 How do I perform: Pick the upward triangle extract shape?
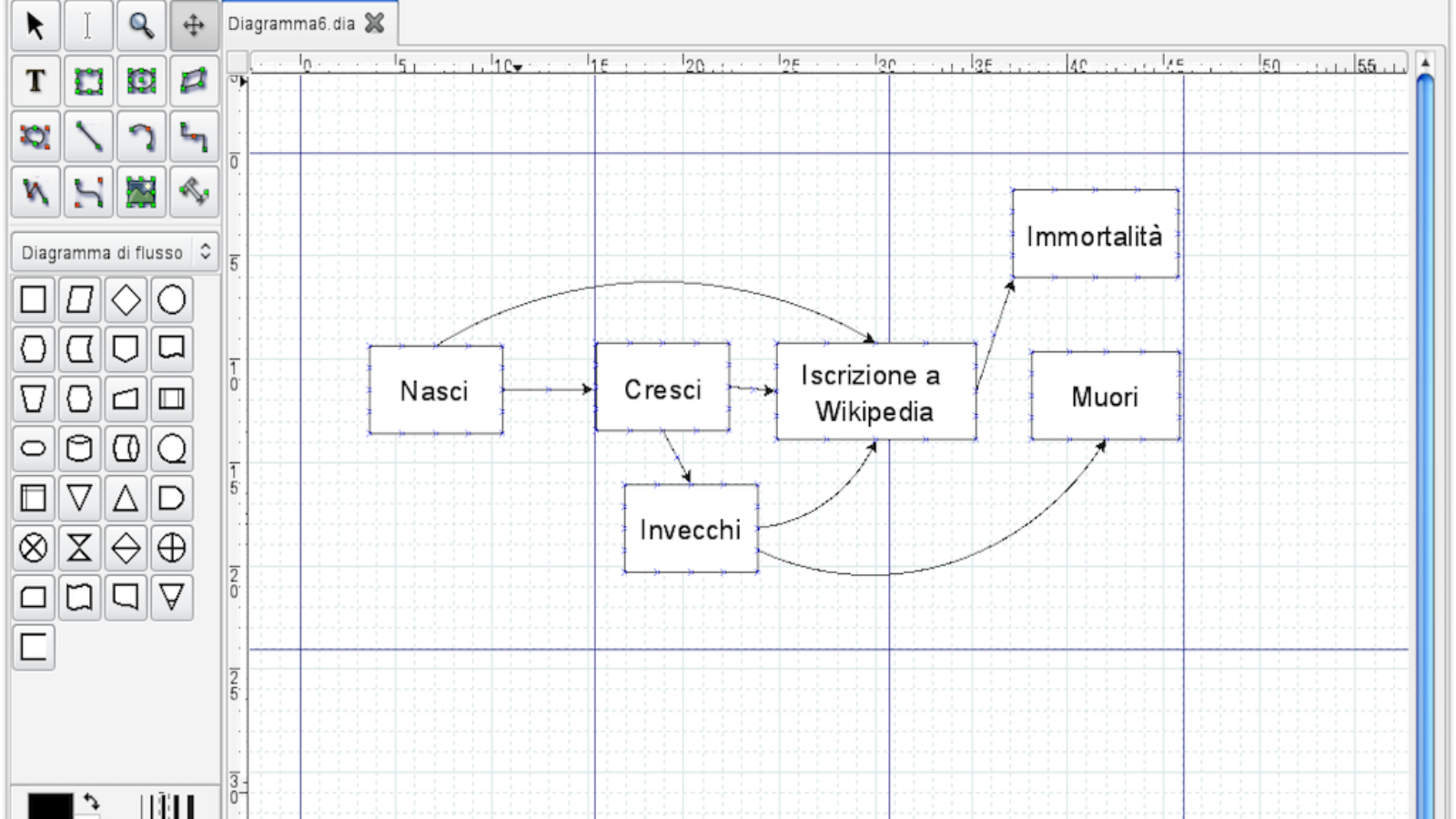pyautogui.click(x=126, y=498)
